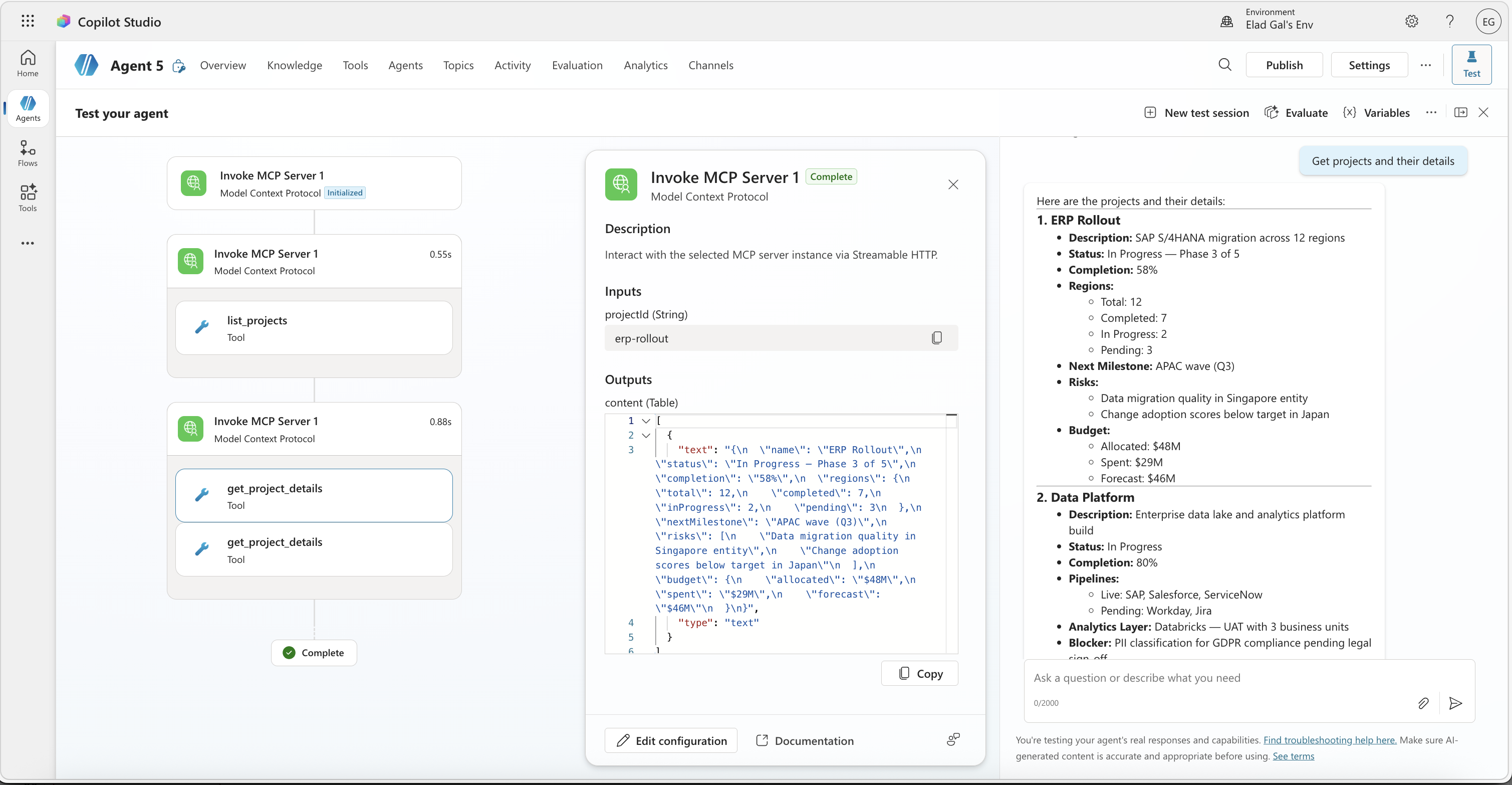Open the Find troubleshooting help here link
This screenshot has height=785, width=1512.
coord(1330,740)
